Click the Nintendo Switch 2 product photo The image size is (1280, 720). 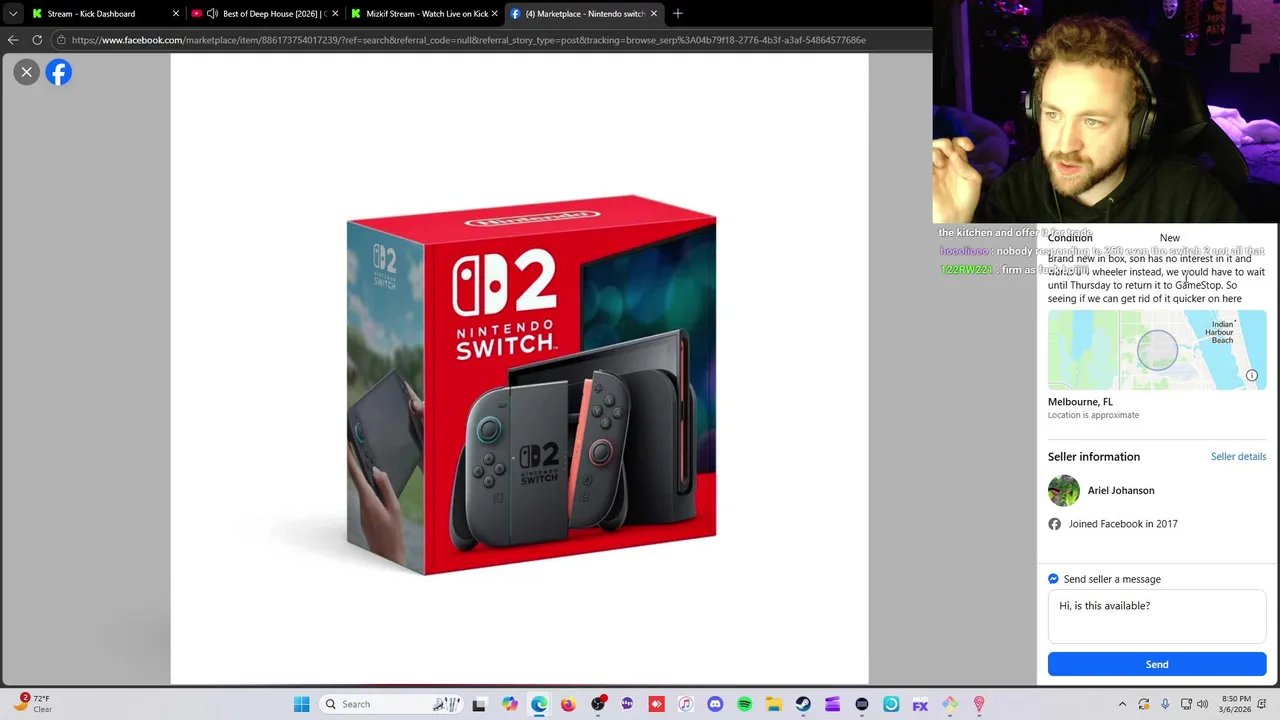(531, 385)
